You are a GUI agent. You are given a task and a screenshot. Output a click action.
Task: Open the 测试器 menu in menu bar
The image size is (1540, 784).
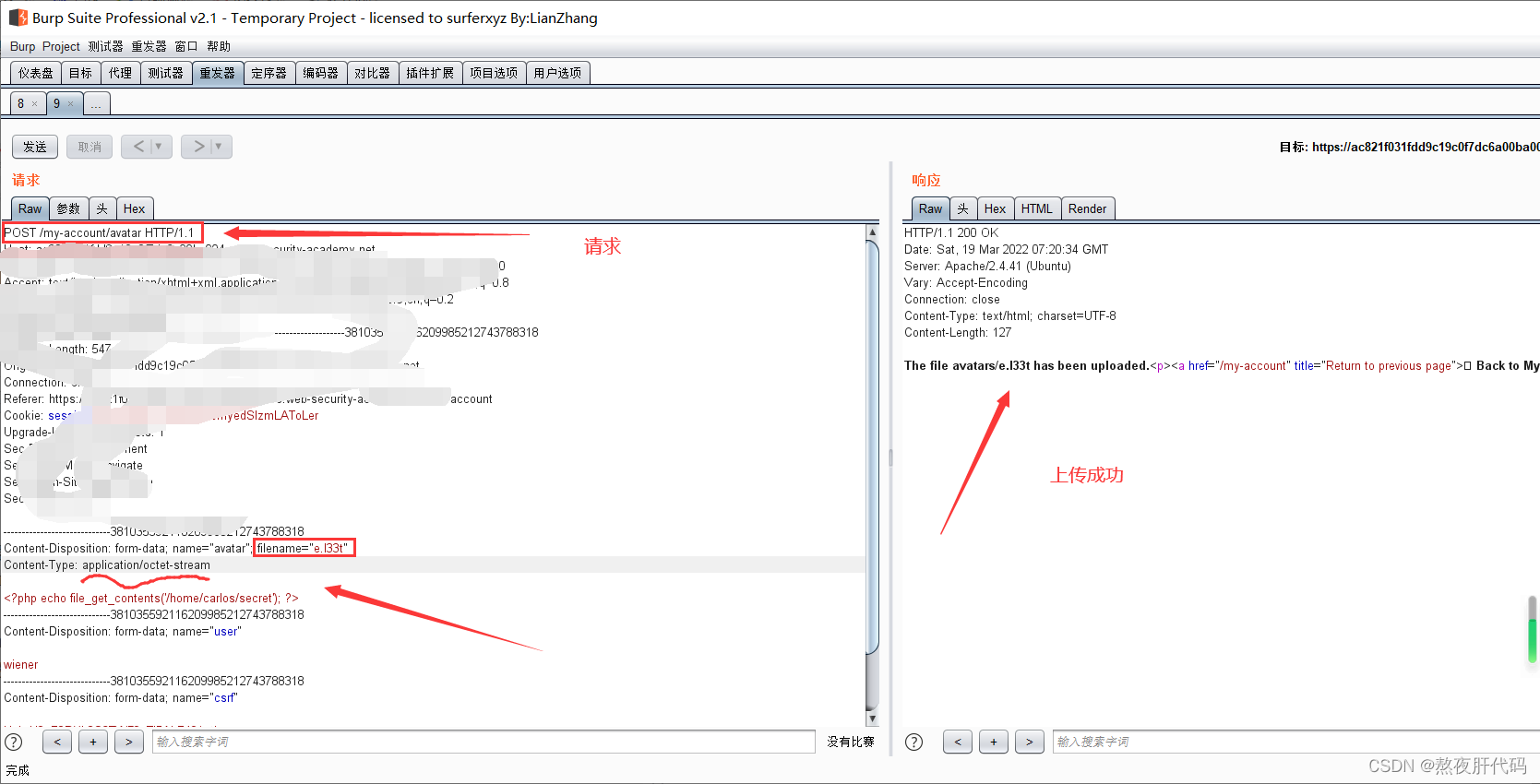105,46
